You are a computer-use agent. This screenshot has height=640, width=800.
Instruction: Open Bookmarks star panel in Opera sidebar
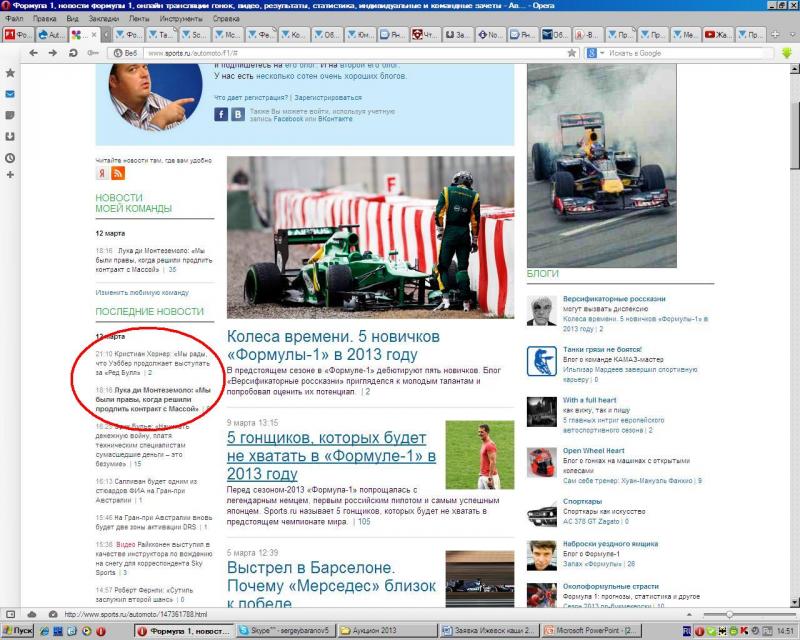[10, 73]
